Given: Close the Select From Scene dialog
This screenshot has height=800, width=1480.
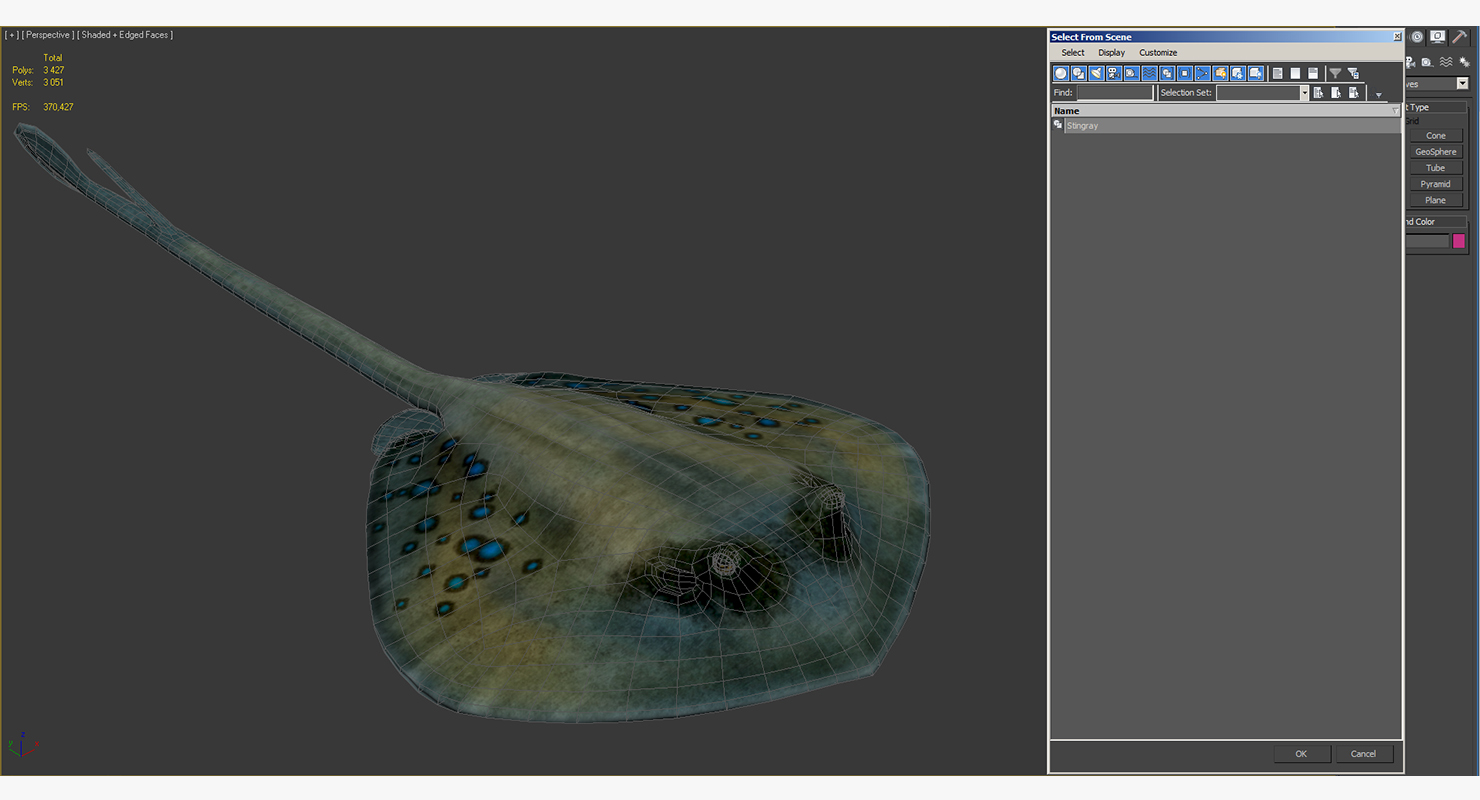Looking at the screenshot, I should [x=1397, y=37].
